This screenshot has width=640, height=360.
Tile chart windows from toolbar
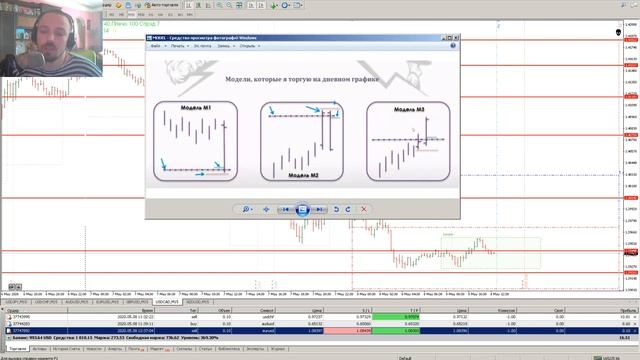239,5
